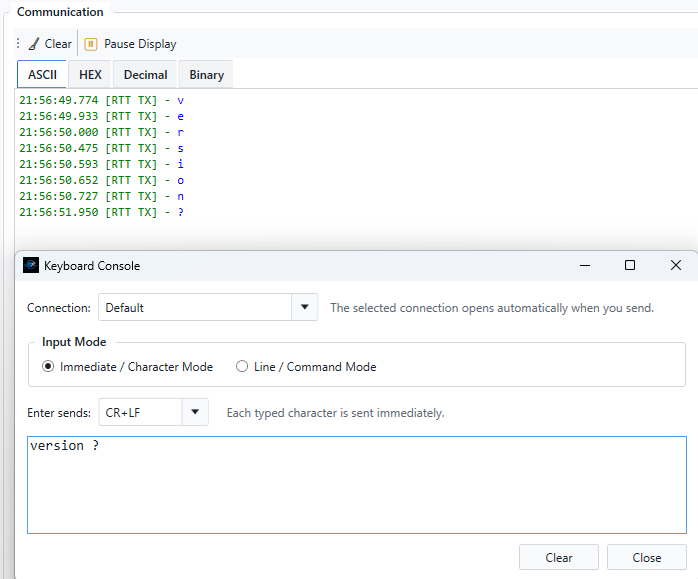The image size is (698, 579).
Task: Click the log line 21:56:50.593 with 'i'
Action: pyautogui.click(x=101, y=164)
